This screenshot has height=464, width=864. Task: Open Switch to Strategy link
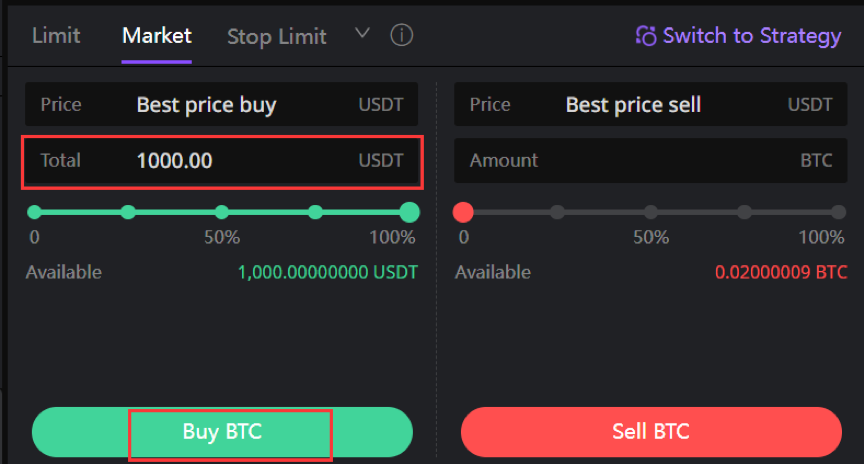tap(738, 36)
